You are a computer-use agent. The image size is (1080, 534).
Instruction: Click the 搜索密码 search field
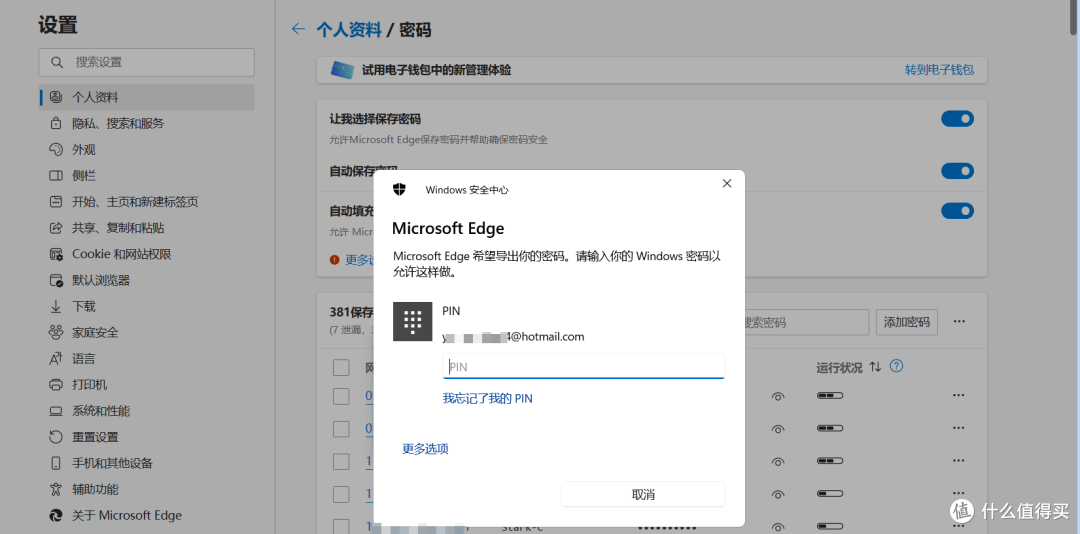coord(806,322)
